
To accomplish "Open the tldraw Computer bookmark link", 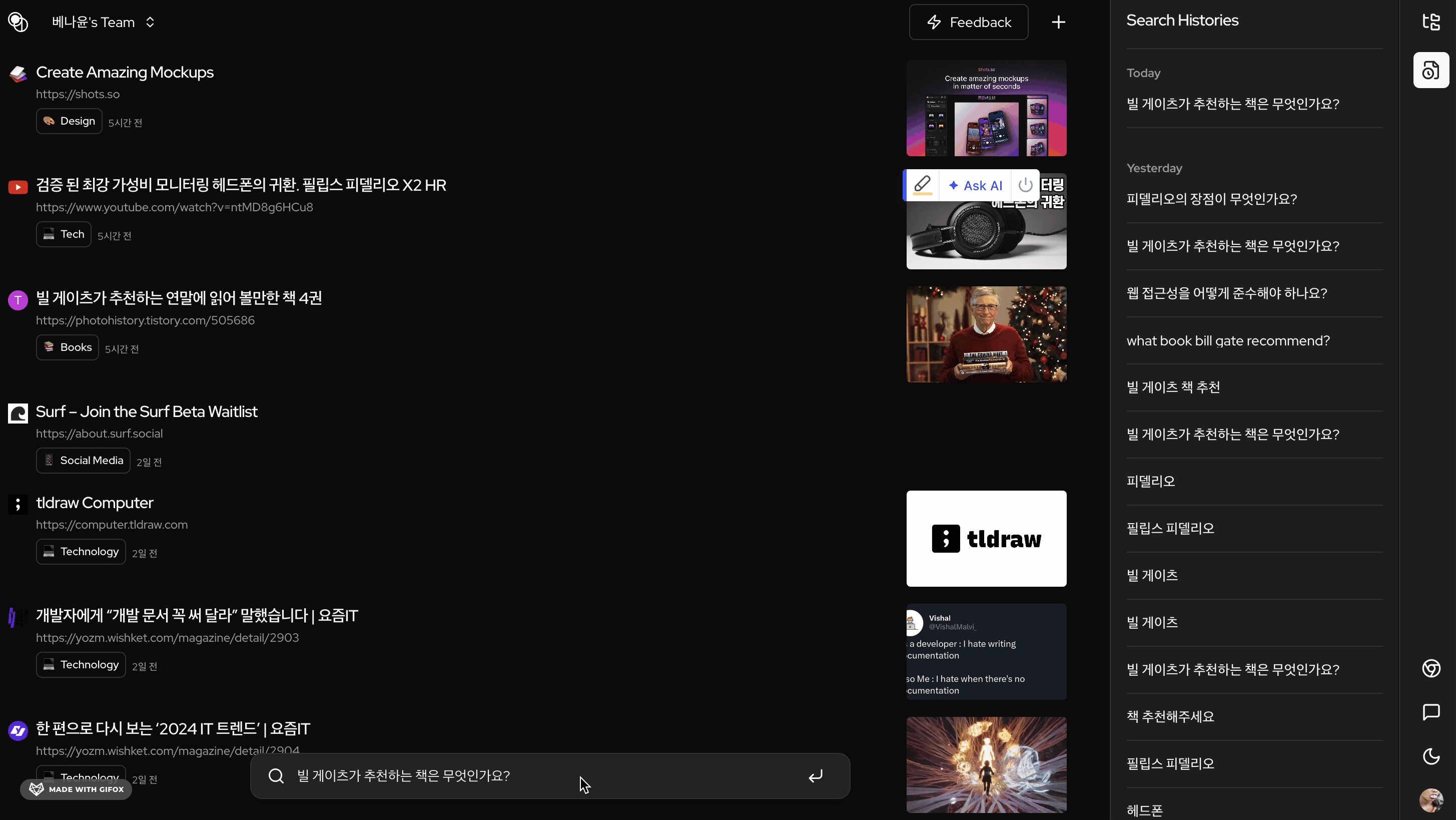I will 95,502.
